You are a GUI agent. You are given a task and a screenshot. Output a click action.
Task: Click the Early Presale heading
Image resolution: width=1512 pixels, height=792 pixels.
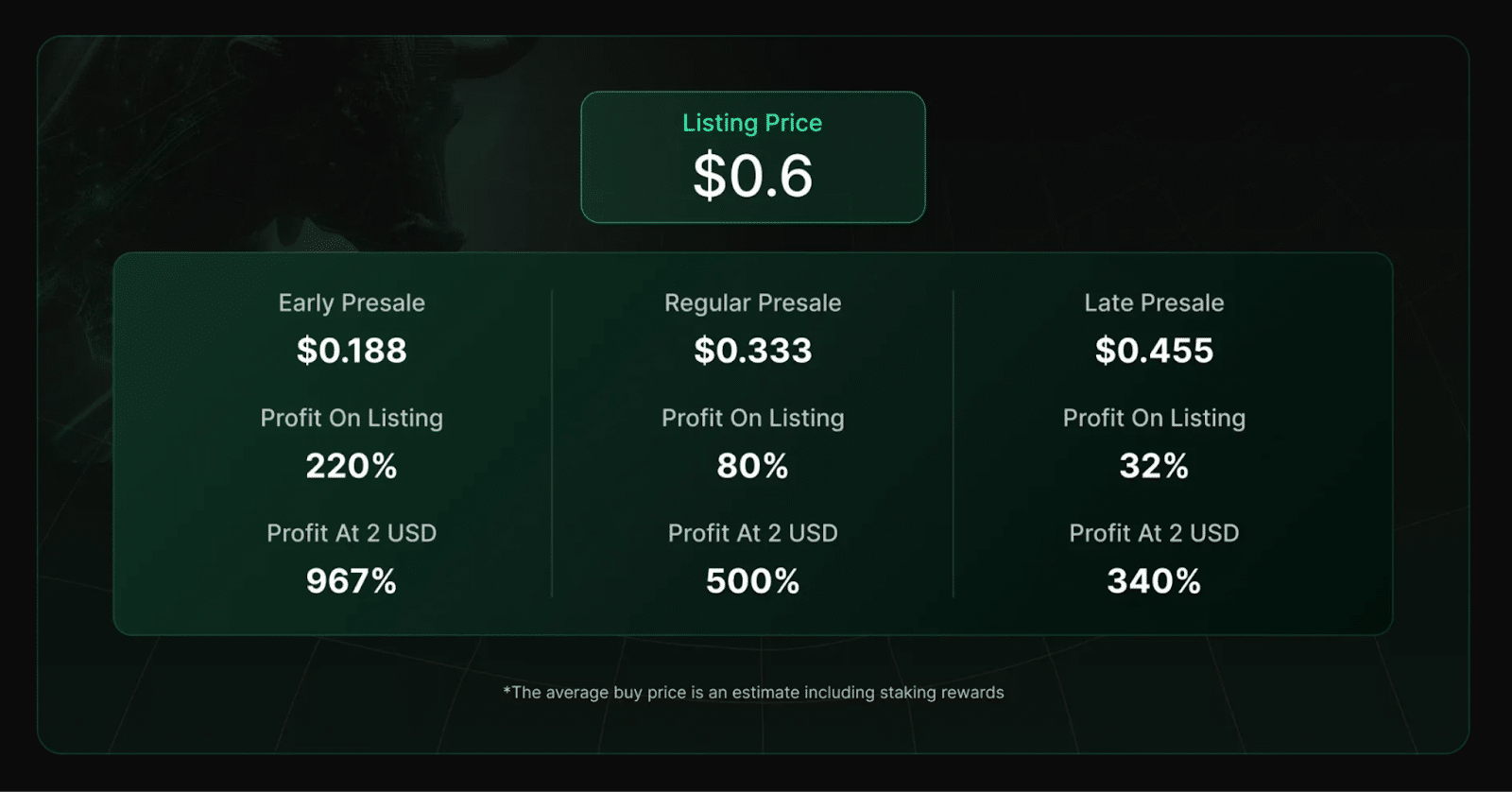tap(352, 302)
